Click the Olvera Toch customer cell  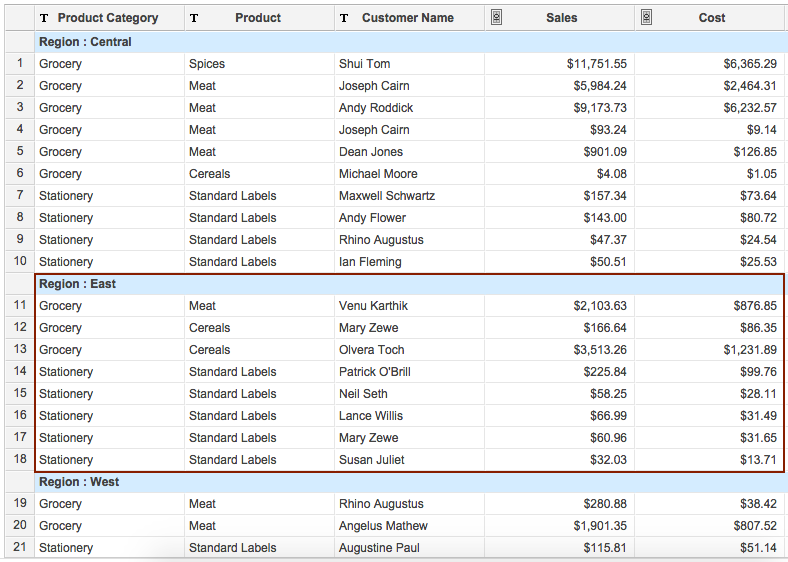(x=371, y=350)
